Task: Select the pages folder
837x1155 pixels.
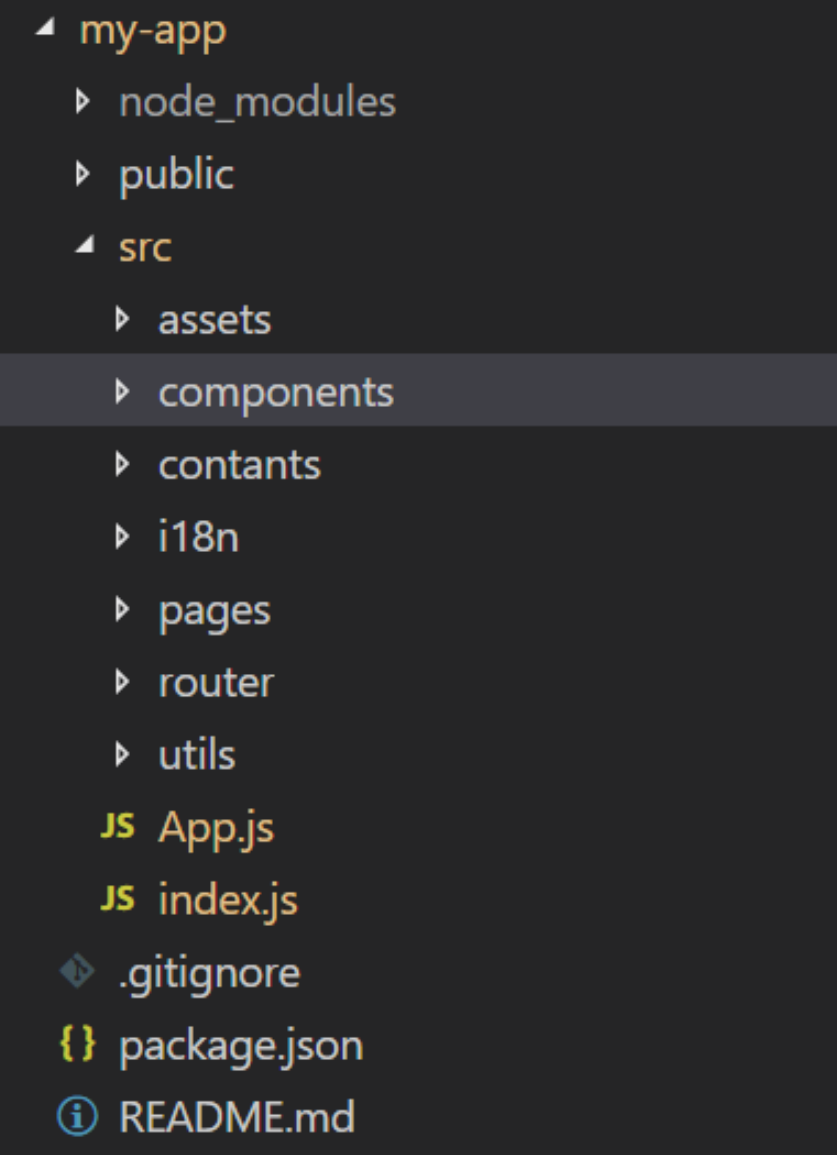Action: tap(418, 609)
